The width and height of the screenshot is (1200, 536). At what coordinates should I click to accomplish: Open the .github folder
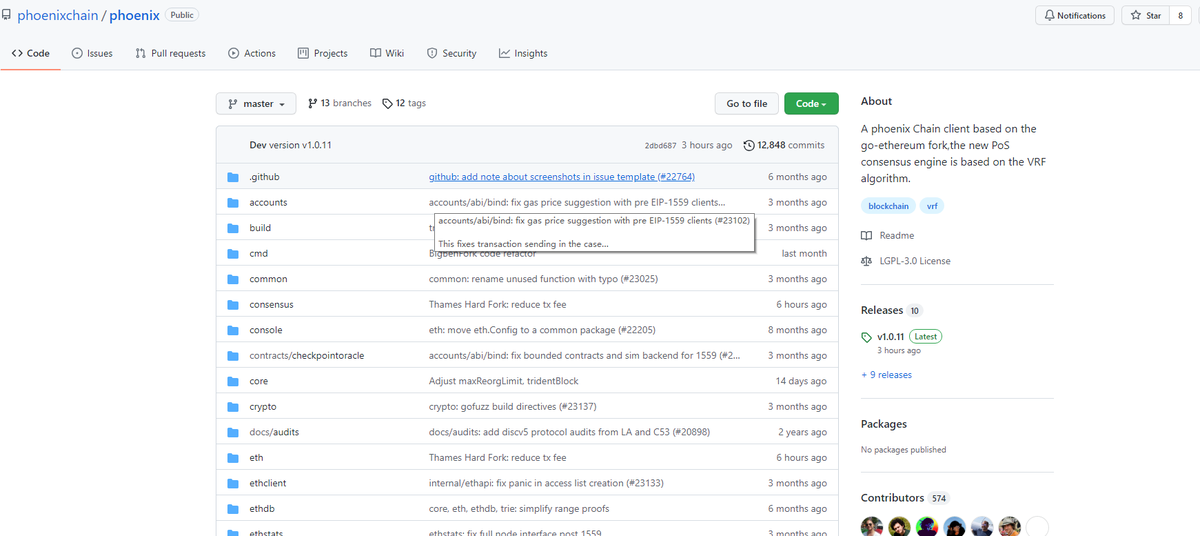pos(264,177)
